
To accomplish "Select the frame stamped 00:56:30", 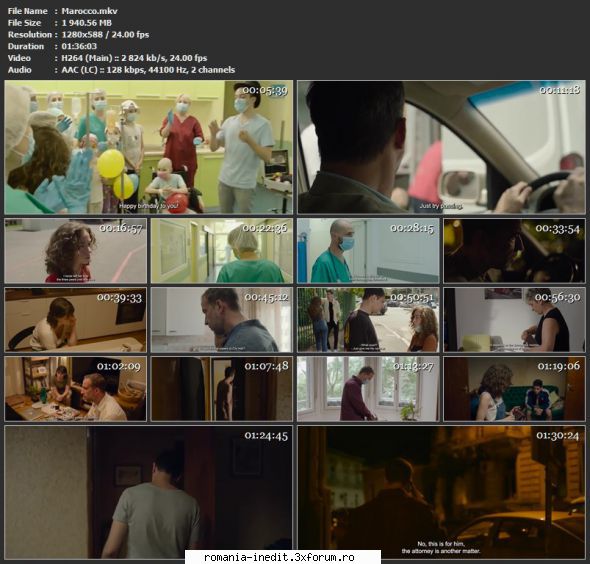I will tap(514, 320).
